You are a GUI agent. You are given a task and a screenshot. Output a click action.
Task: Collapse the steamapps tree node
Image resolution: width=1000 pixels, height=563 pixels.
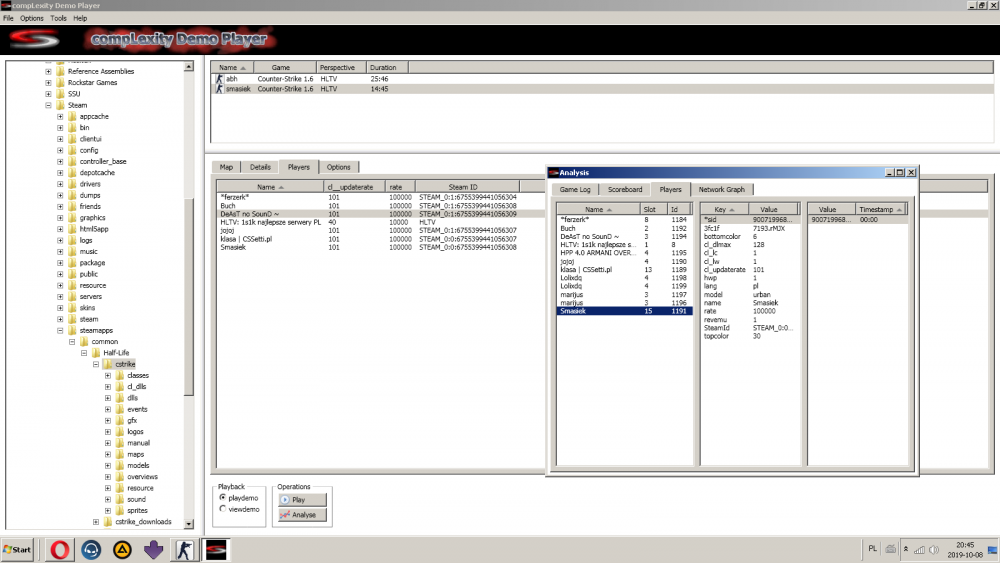click(x=61, y=330)
